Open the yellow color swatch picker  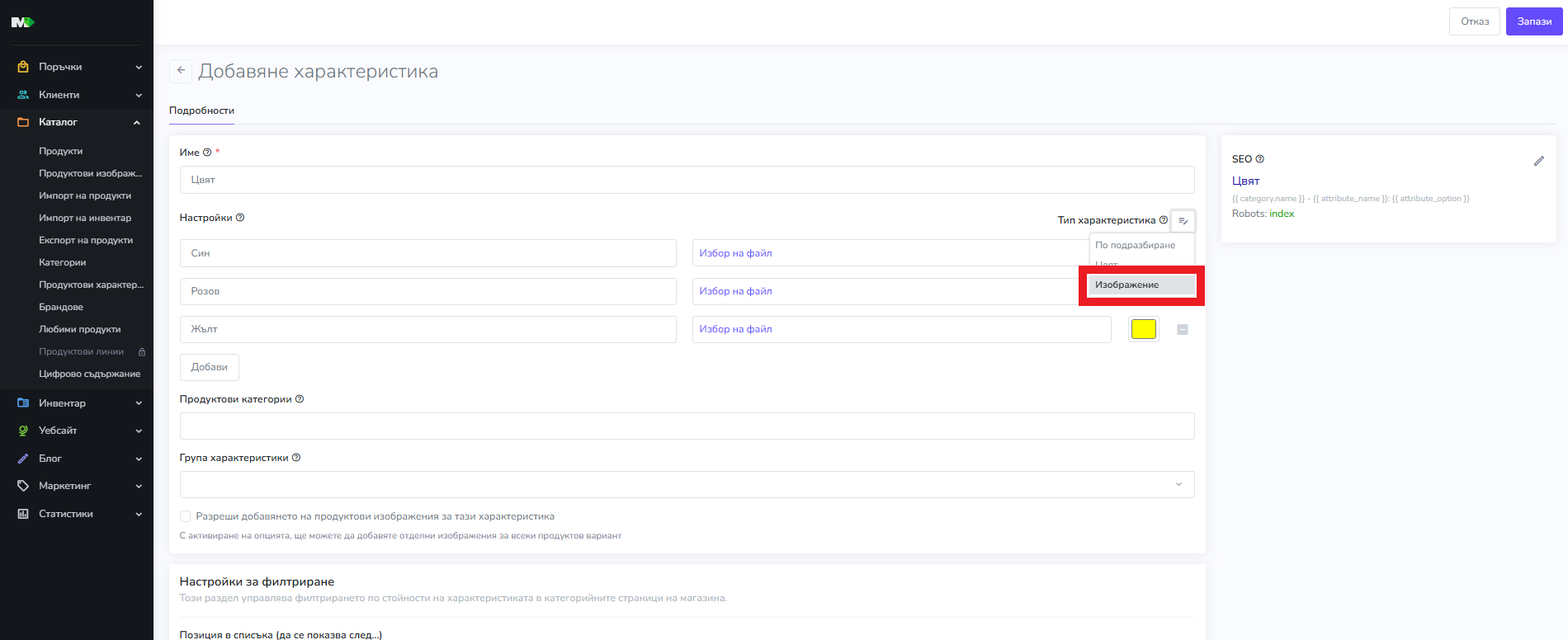click(x=1143, y=329)
